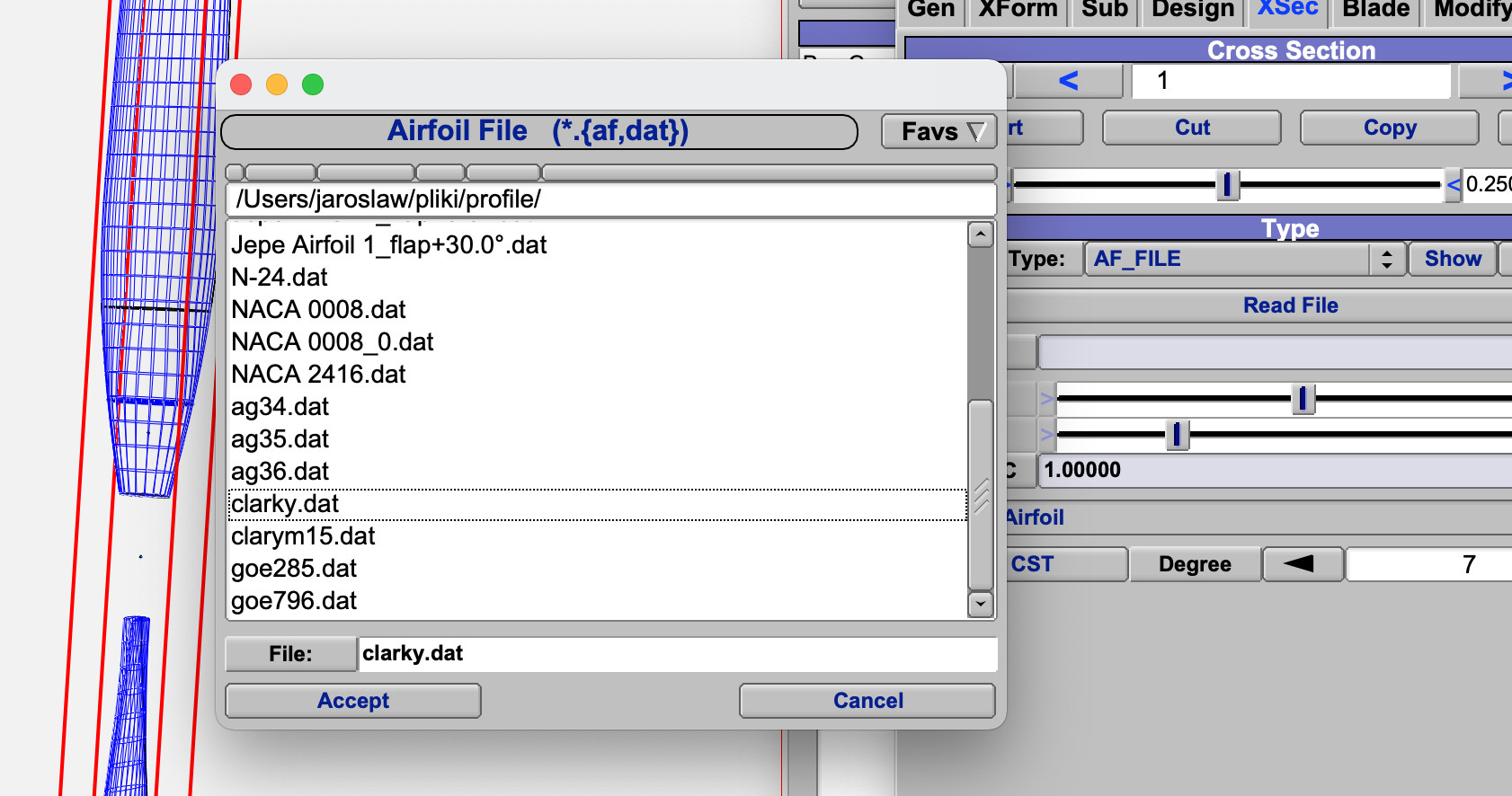
Task: Switch to the Blade tab
Action: coord(1375,10)
